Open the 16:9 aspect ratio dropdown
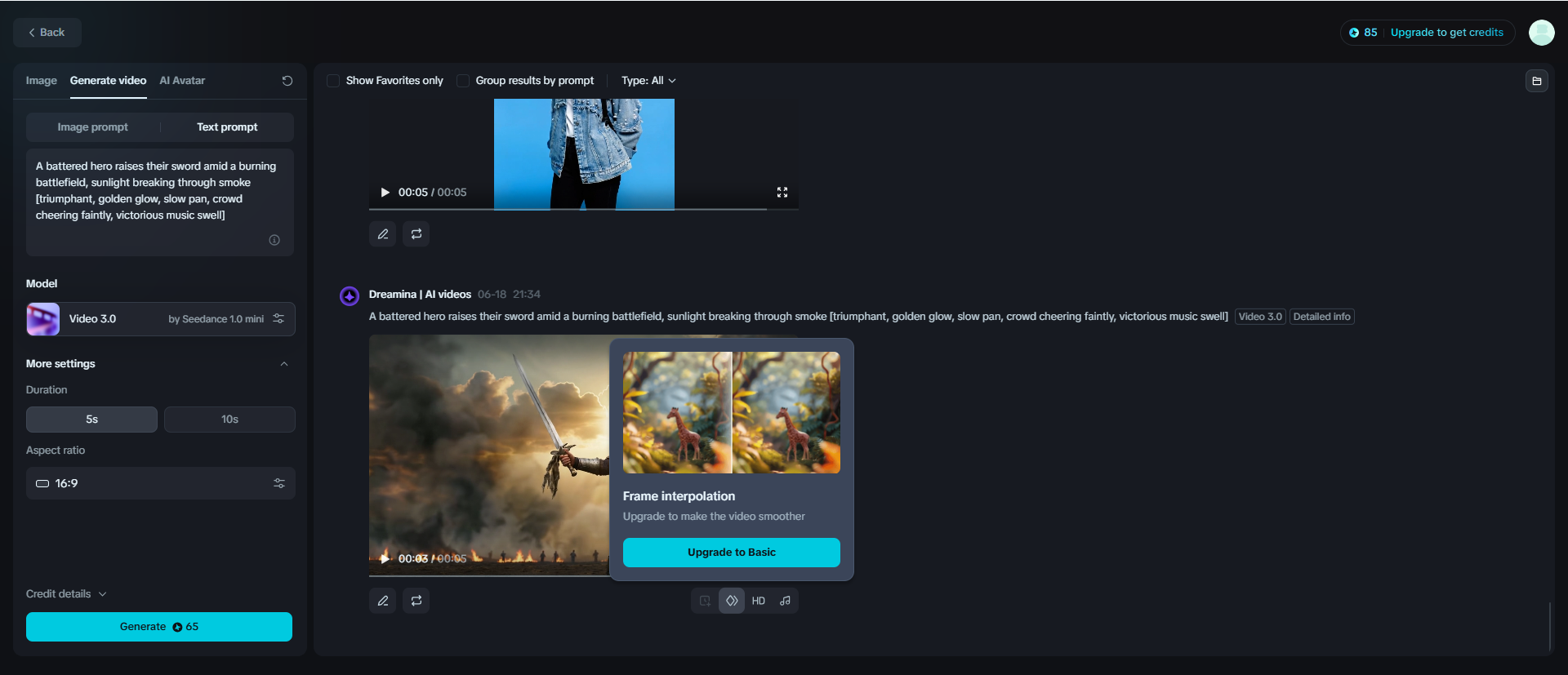 [x=161, y=483]
